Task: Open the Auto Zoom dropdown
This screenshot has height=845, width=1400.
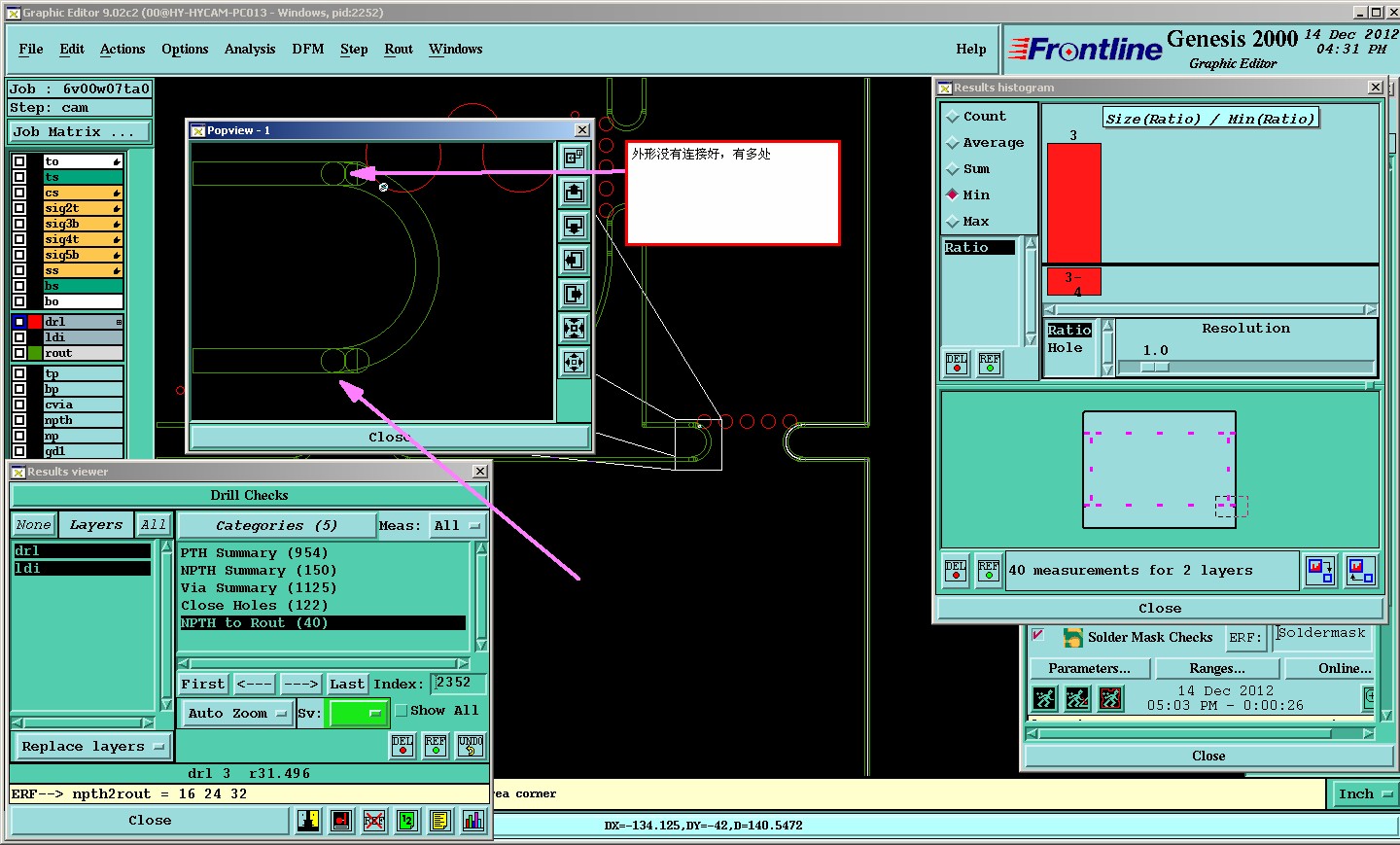Action: [x=238, y=714]
